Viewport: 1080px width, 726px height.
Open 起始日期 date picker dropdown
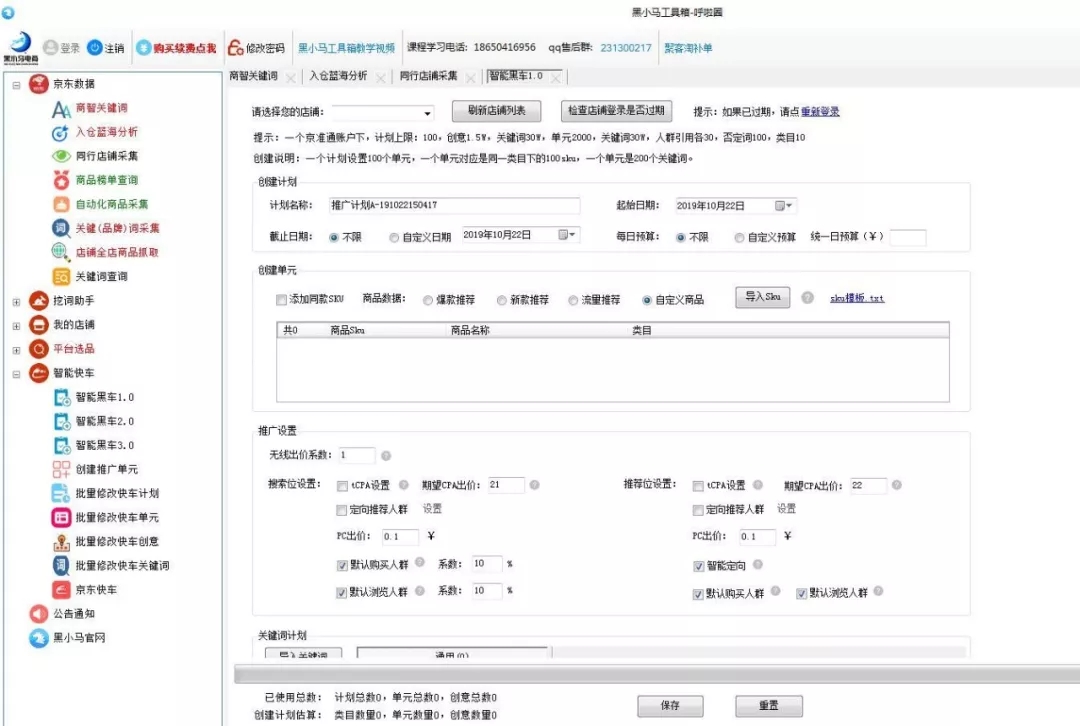(x=784, y=206)
